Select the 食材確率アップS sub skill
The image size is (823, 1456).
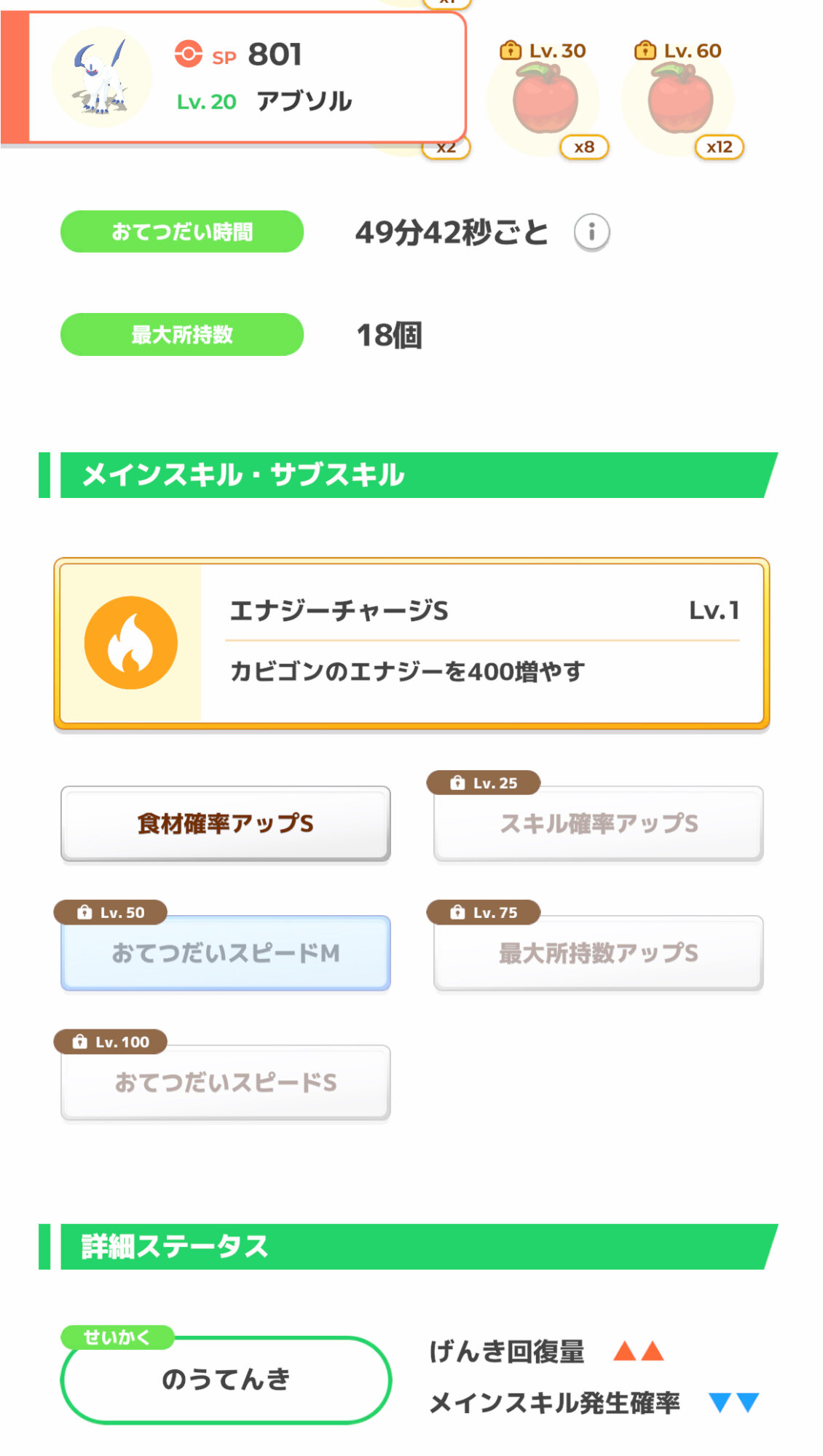pos(226,824)
